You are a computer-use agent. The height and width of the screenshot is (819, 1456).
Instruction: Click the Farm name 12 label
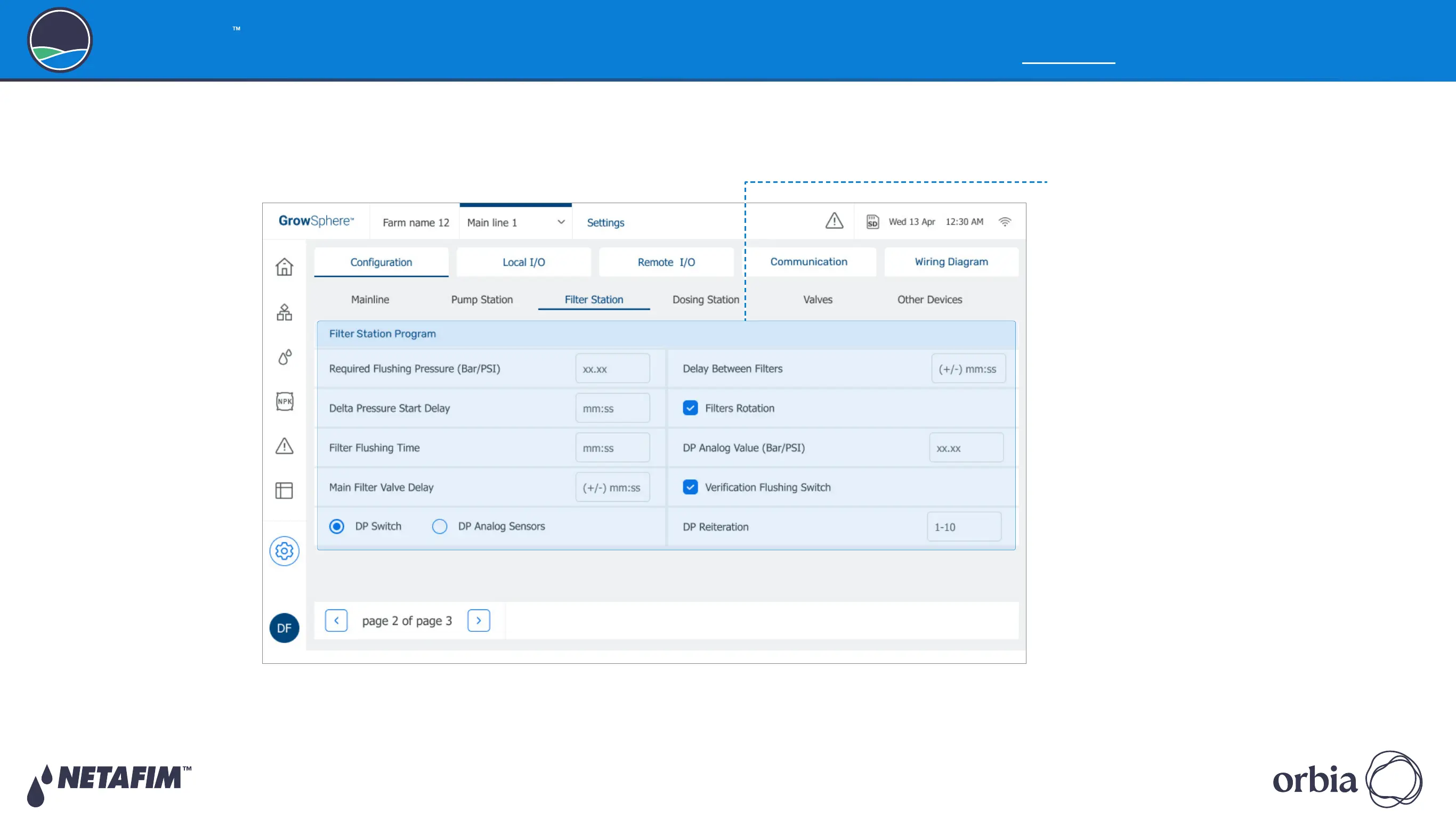click(416, 222)
